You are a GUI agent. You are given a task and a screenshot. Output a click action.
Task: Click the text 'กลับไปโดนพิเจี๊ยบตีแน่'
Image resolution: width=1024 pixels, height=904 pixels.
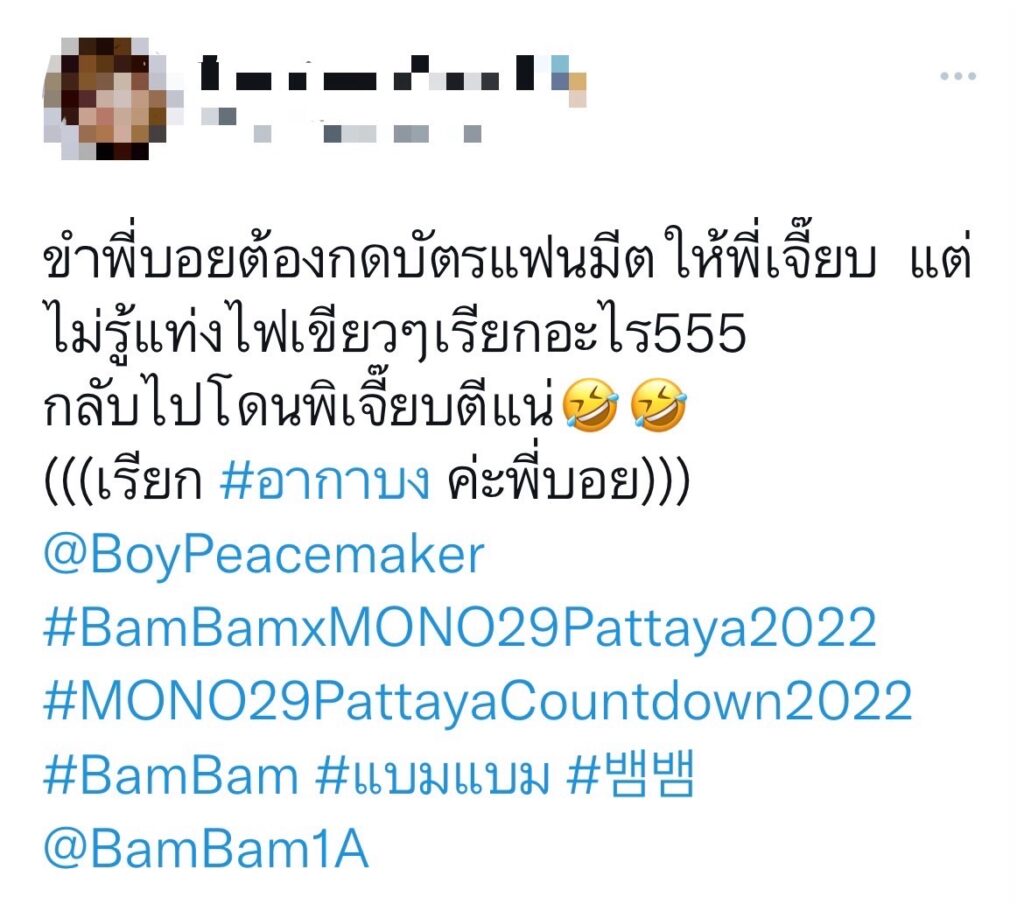coord(300,406)
